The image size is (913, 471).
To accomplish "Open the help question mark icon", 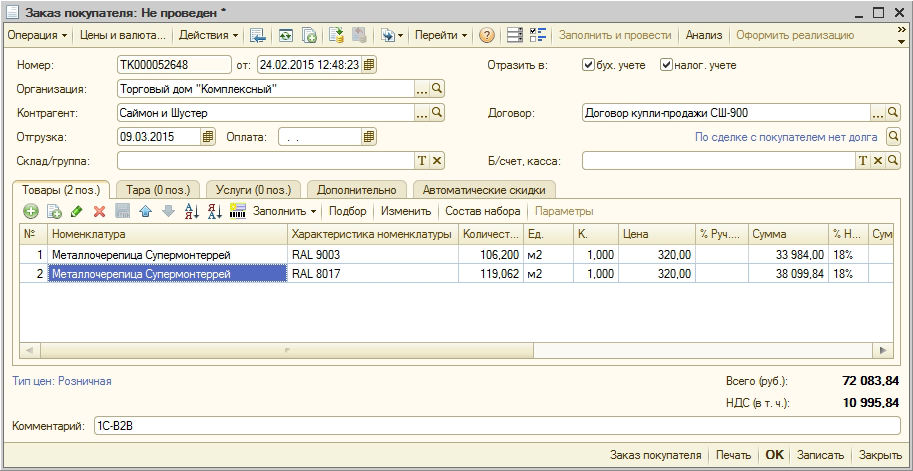I will pyautogui.click(x=487, y=36).
